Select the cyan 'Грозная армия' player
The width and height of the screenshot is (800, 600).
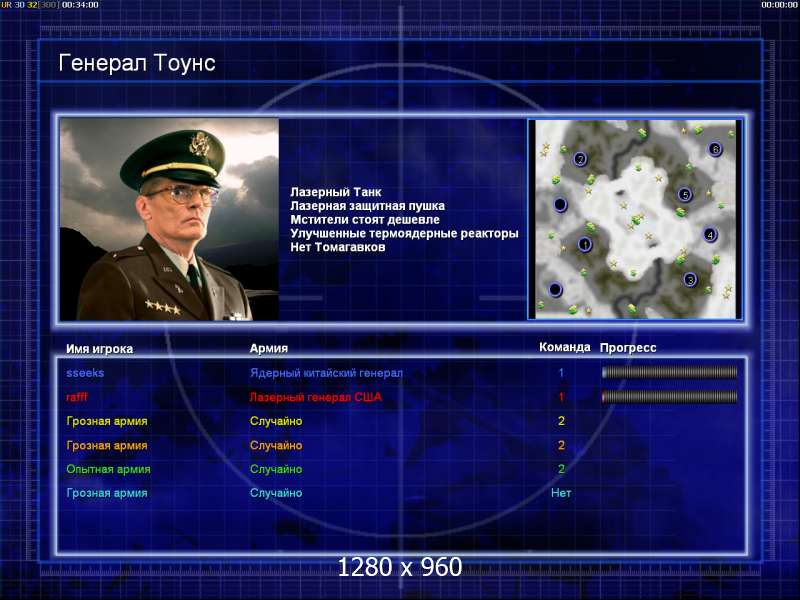107,493
